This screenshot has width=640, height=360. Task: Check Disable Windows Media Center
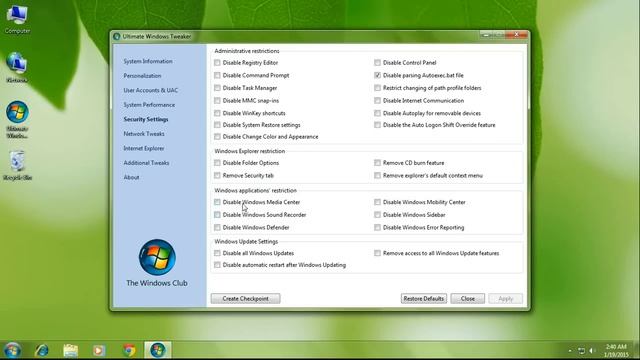[x=217, y=202]
